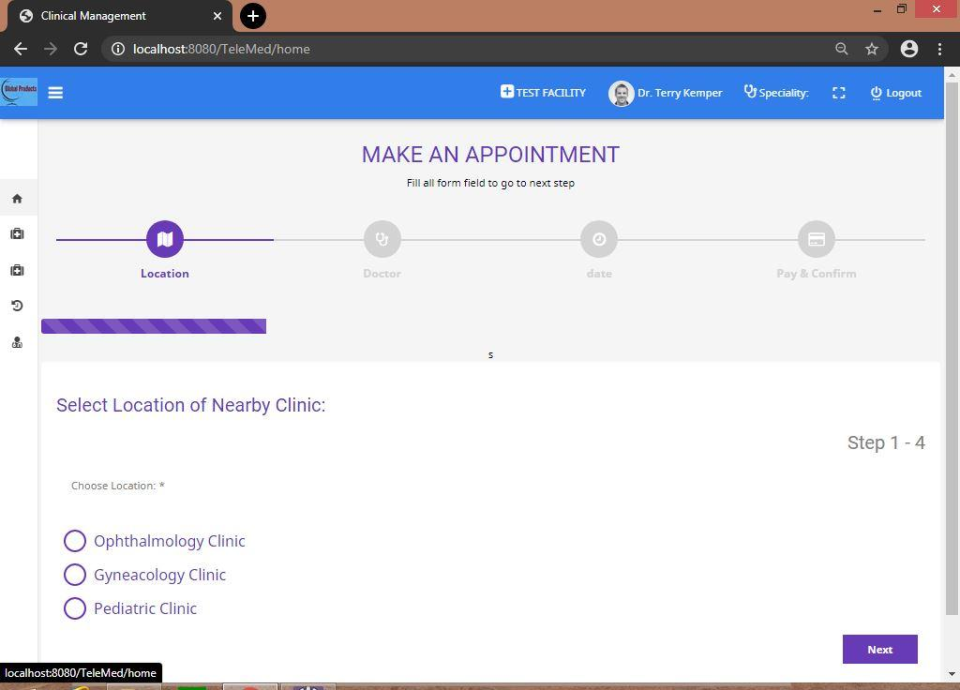
Task: Open the hamburger menu next to the logo
Action: pyautogui.click(x=55, y=92)
